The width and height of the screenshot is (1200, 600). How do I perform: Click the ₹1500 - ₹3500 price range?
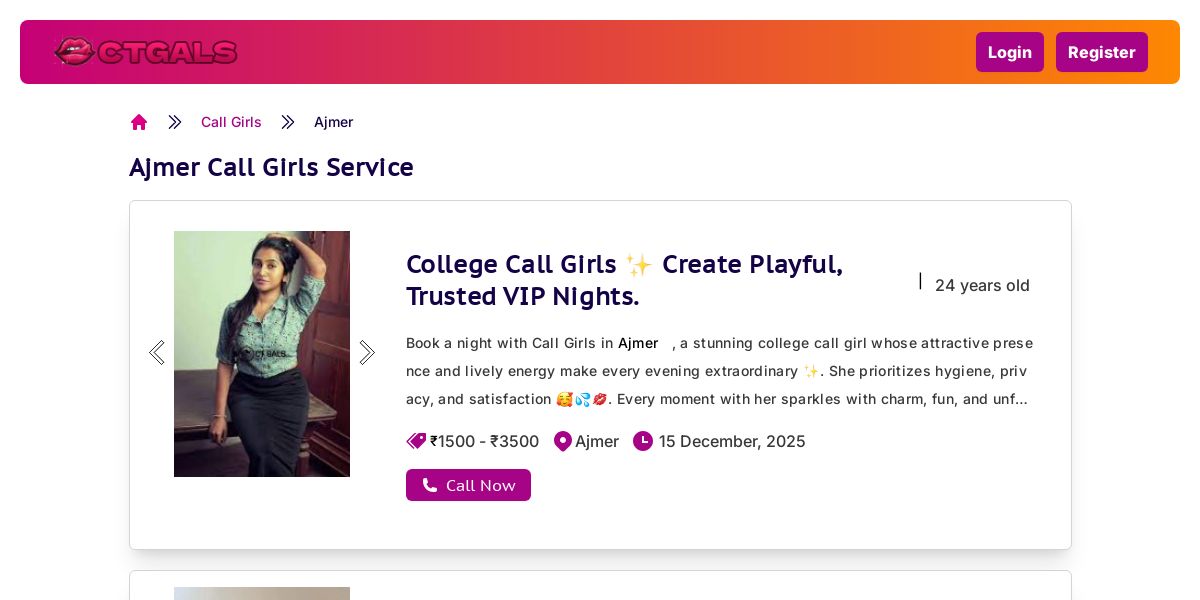pyautogui.click(x=485, y=441)
